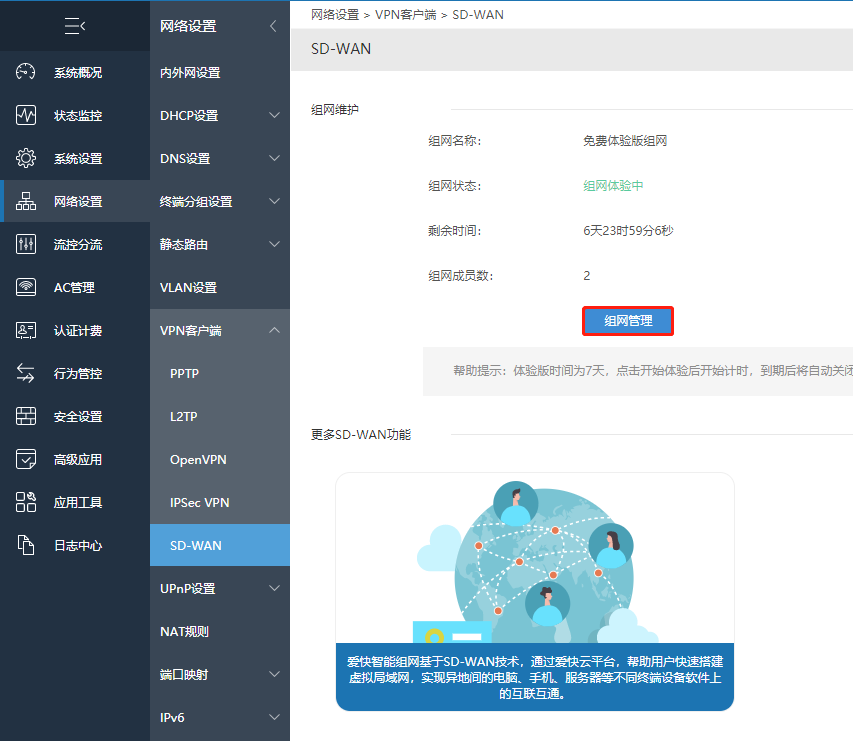
Task: Click the 高级应用 checkbox-window icon
Action: 26,459
